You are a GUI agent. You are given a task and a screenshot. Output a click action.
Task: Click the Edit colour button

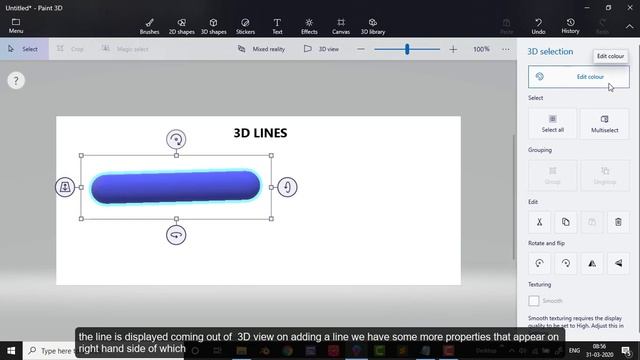pos(578,77)
